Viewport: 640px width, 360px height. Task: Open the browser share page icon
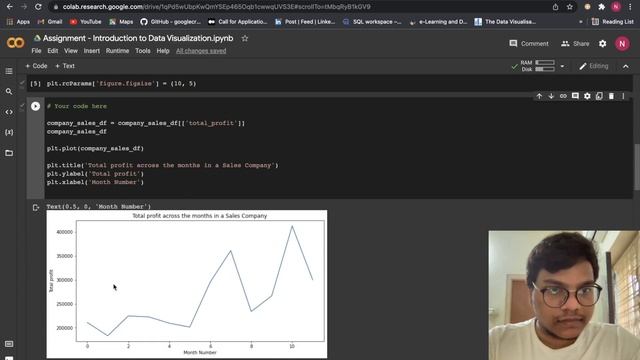556,7
